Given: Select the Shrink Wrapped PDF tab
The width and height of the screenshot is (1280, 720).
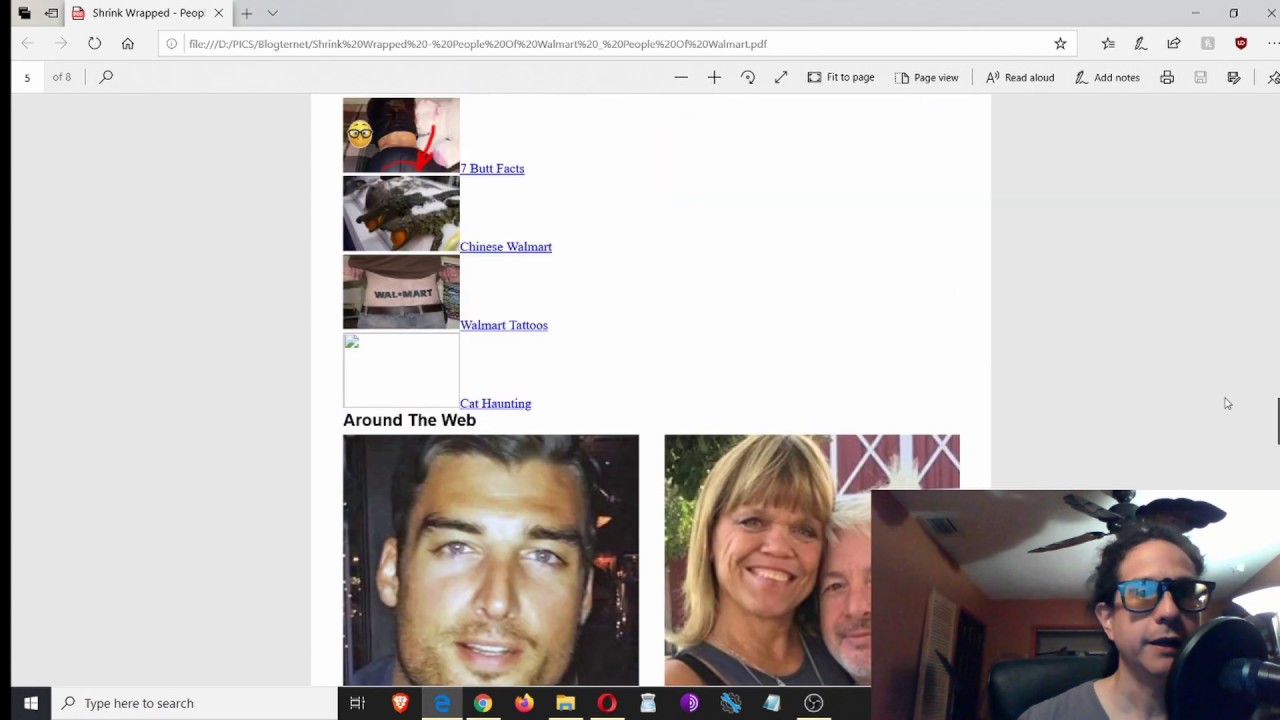Looking at the screenshot, I should [x=147, y=13].
